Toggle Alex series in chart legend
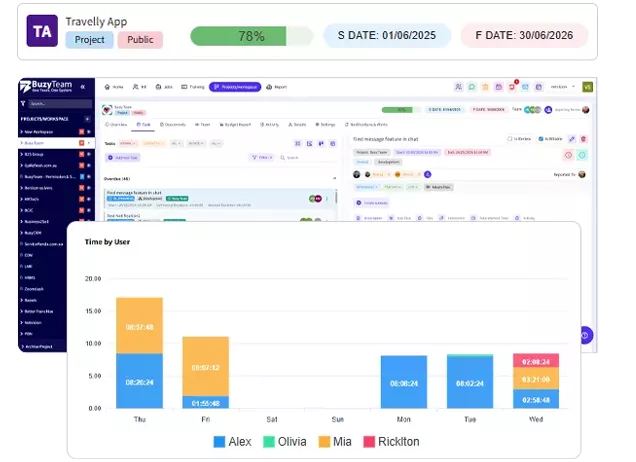This screenshot has height=462, width=636. click(232, 442)
